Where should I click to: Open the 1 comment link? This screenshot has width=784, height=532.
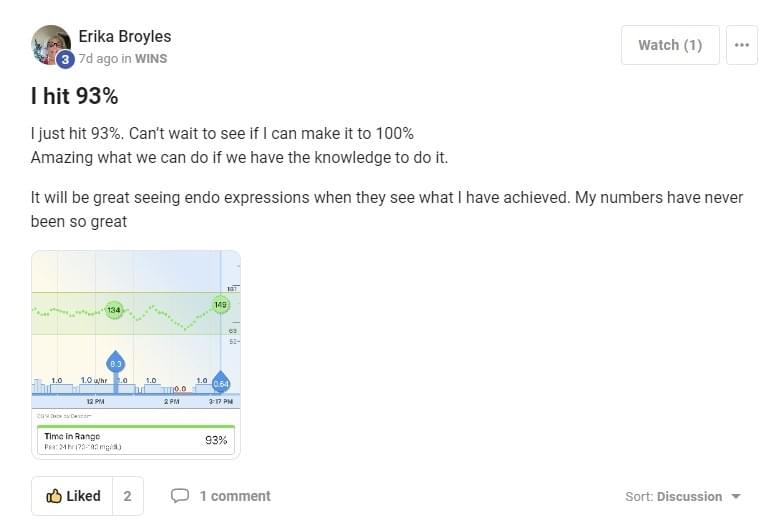[234, 496]
